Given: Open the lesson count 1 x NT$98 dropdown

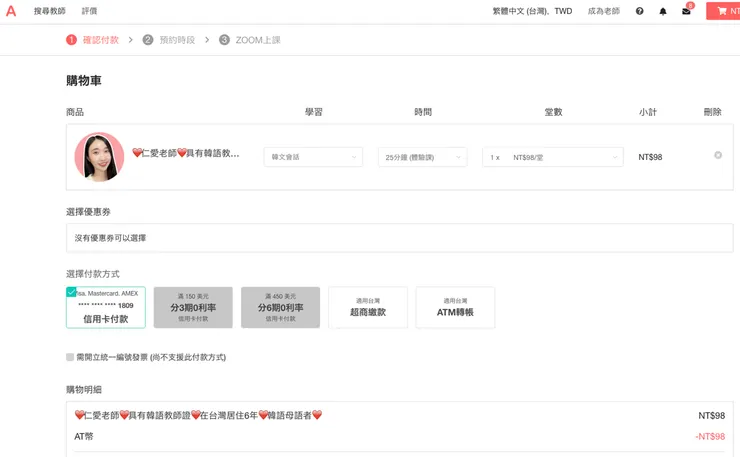Looking at the screenshot, I should (553, 157).
